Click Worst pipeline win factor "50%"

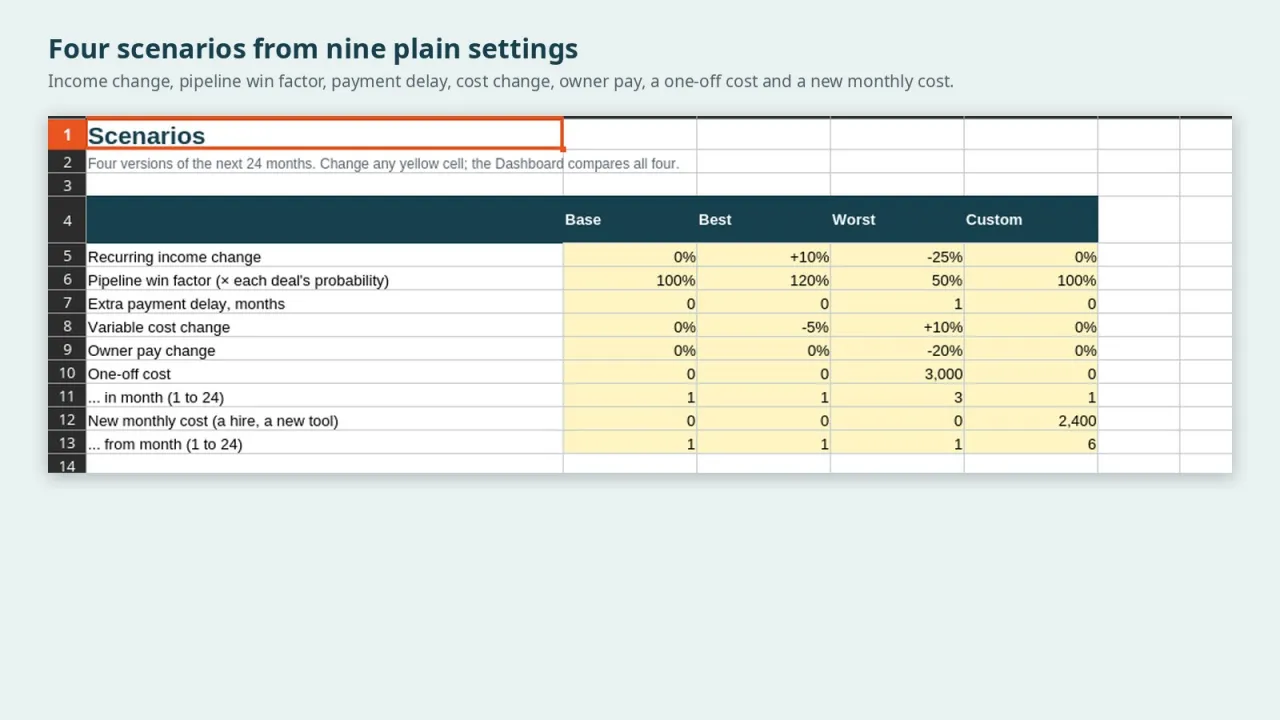point(897,280)
